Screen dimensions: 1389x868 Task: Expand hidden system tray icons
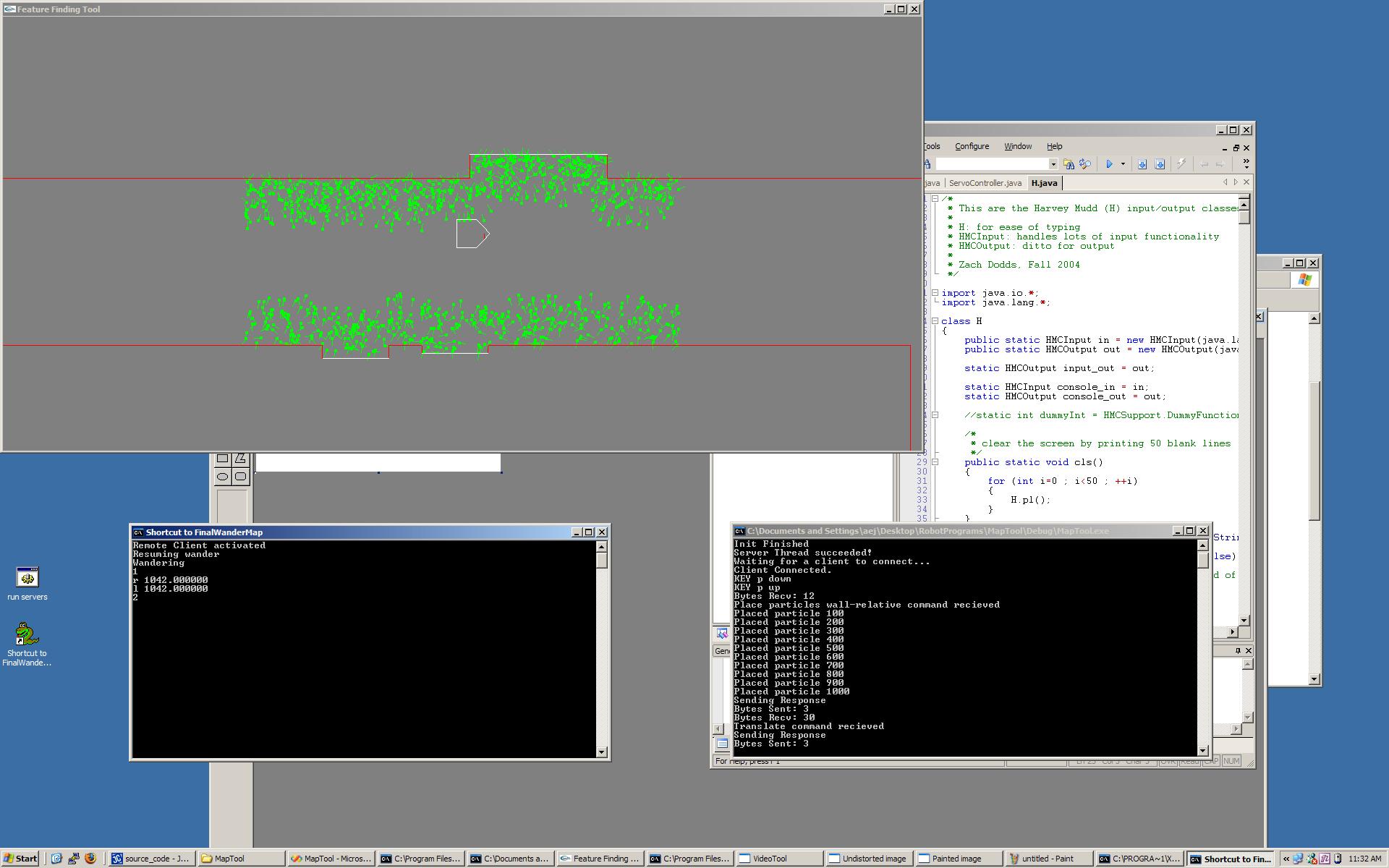tap(1286, 859)
